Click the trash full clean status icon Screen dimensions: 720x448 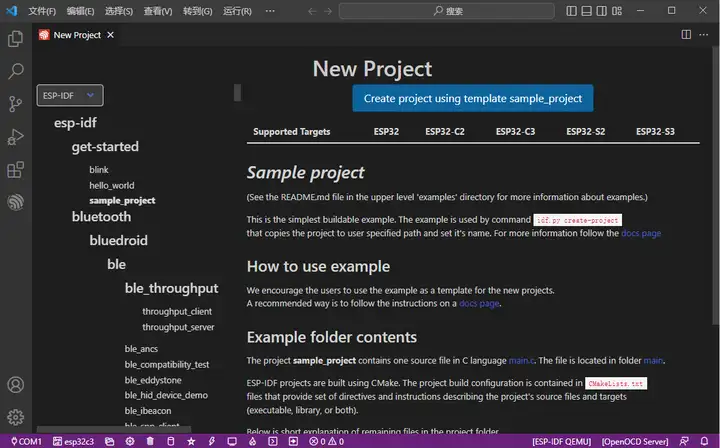pyautogui.click(x=150, y=442)
